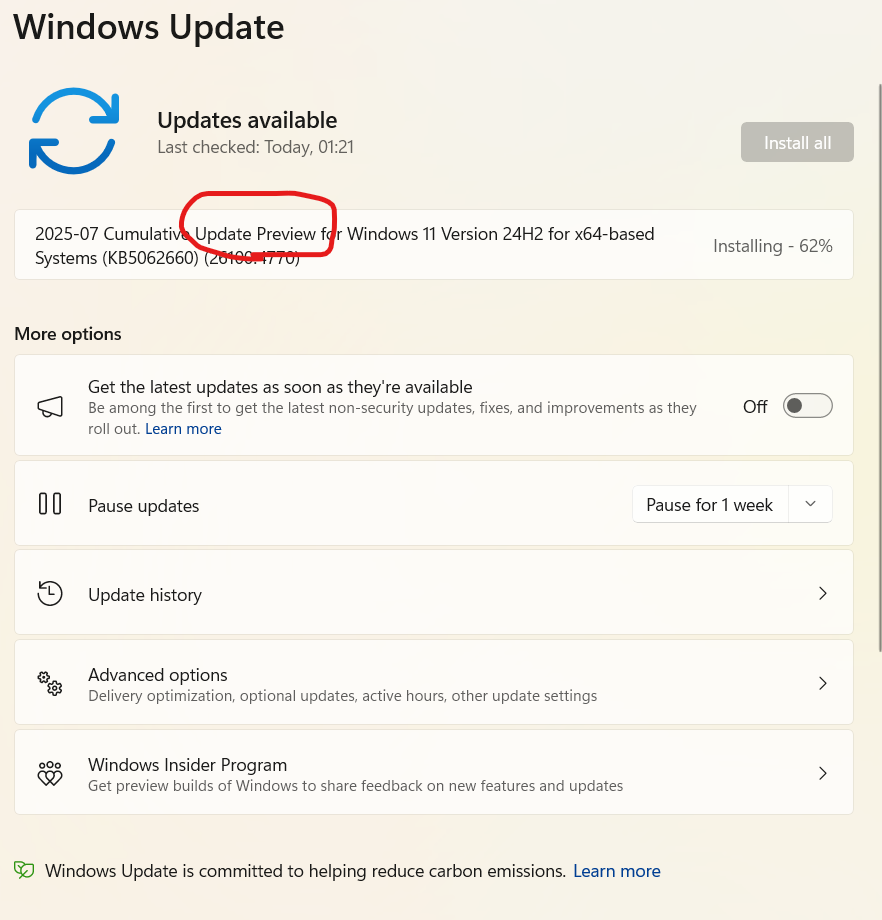Open Learn more link about latest updates
Image resolution: width=882 pixels, height=920 pixels.
click(183, 429)
